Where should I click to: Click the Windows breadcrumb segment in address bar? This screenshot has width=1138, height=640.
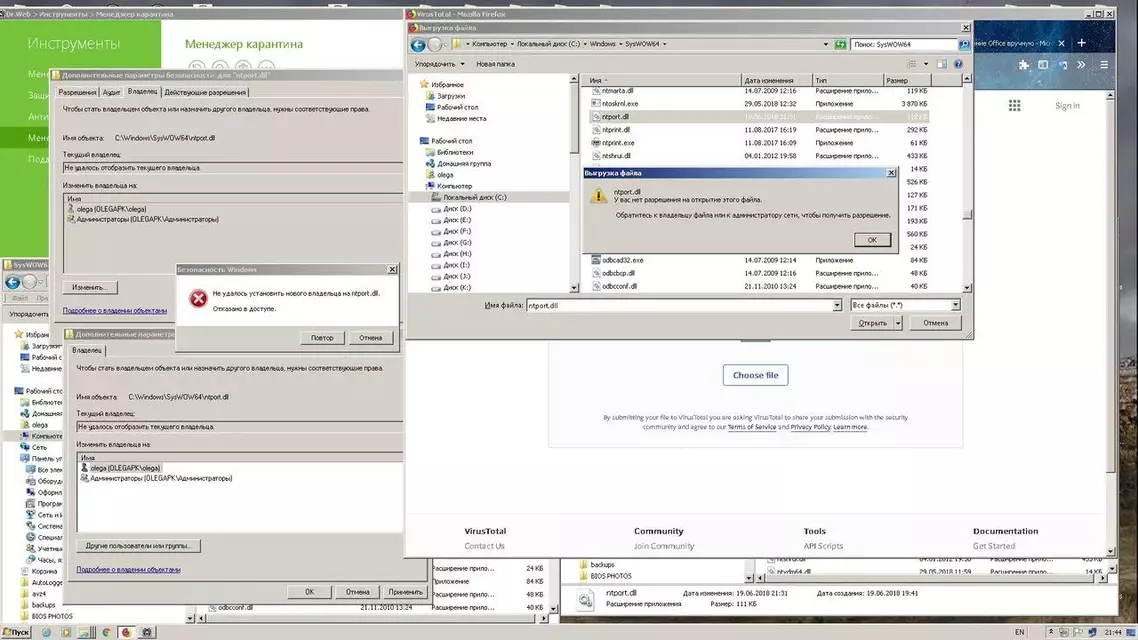[x=602, y=44]
